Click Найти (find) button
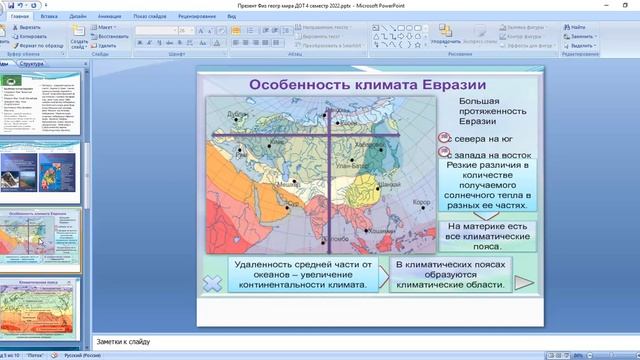The image size is (640, 360). point(575,27)
